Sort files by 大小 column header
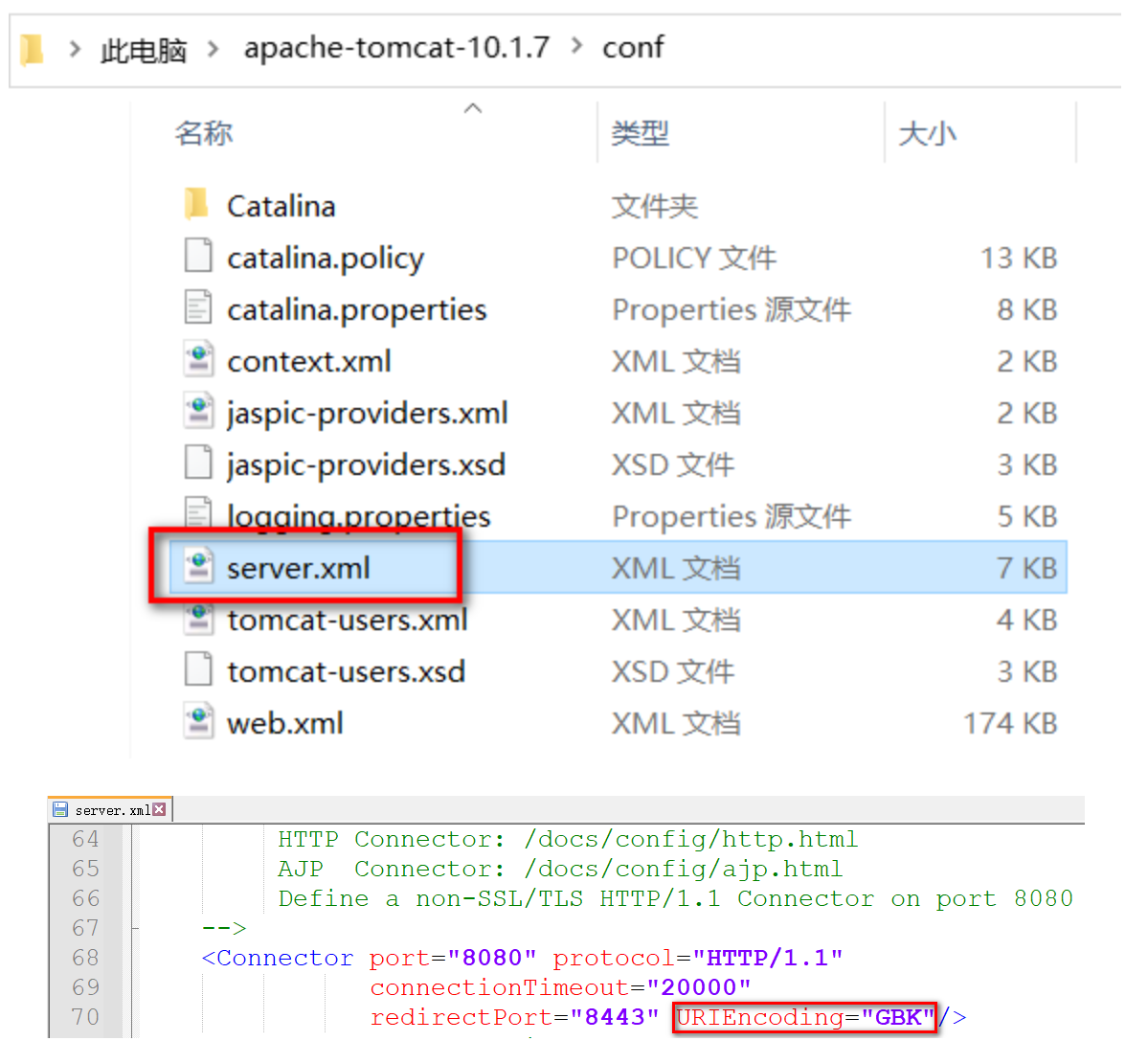Image resolution: width=1148 pixels, height=1041 pixels. pyautogui.click(x=927, y=133)
